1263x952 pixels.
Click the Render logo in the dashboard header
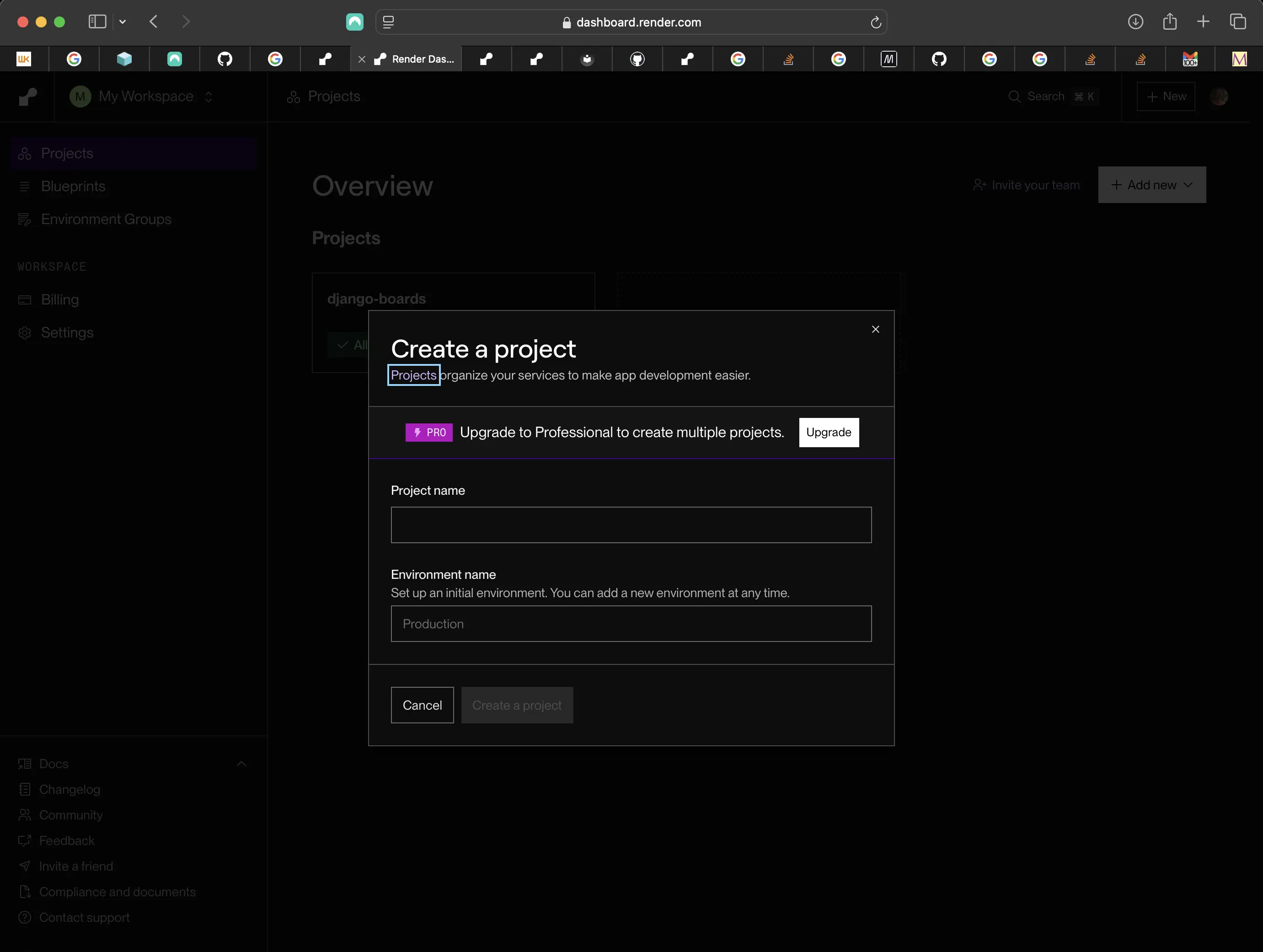pos(28,96)
